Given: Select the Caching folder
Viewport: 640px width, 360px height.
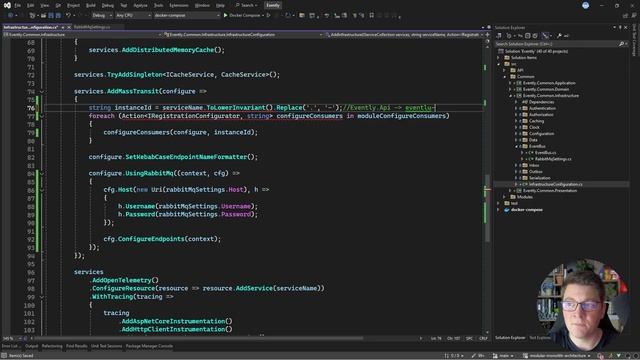Looking at the screenshot, I should pos(536,121).
